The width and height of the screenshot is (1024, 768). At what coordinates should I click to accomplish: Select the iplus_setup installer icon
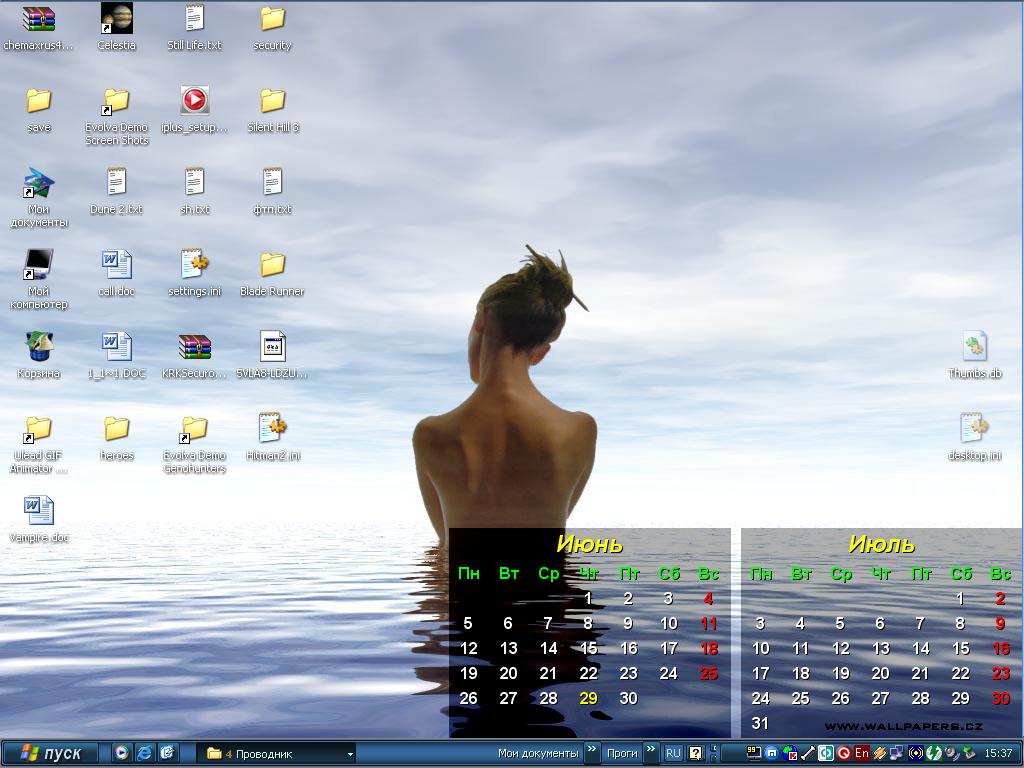195,101
